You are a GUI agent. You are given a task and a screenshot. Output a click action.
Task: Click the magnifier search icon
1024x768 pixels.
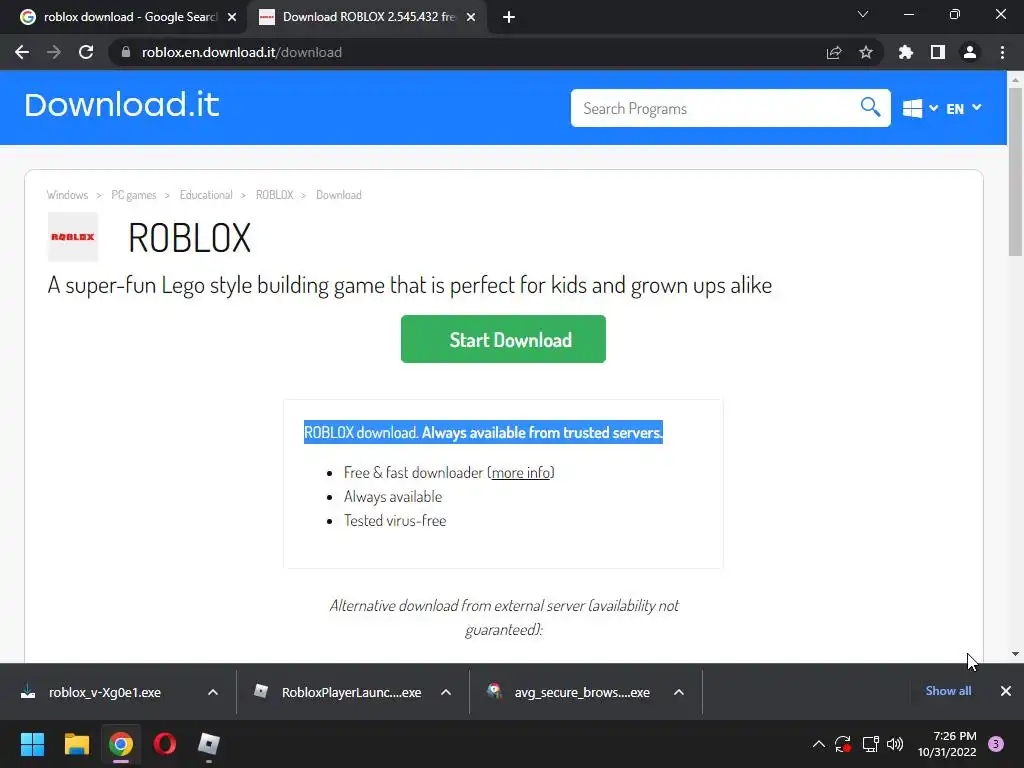pyautogui.click(x=870, y=107)
